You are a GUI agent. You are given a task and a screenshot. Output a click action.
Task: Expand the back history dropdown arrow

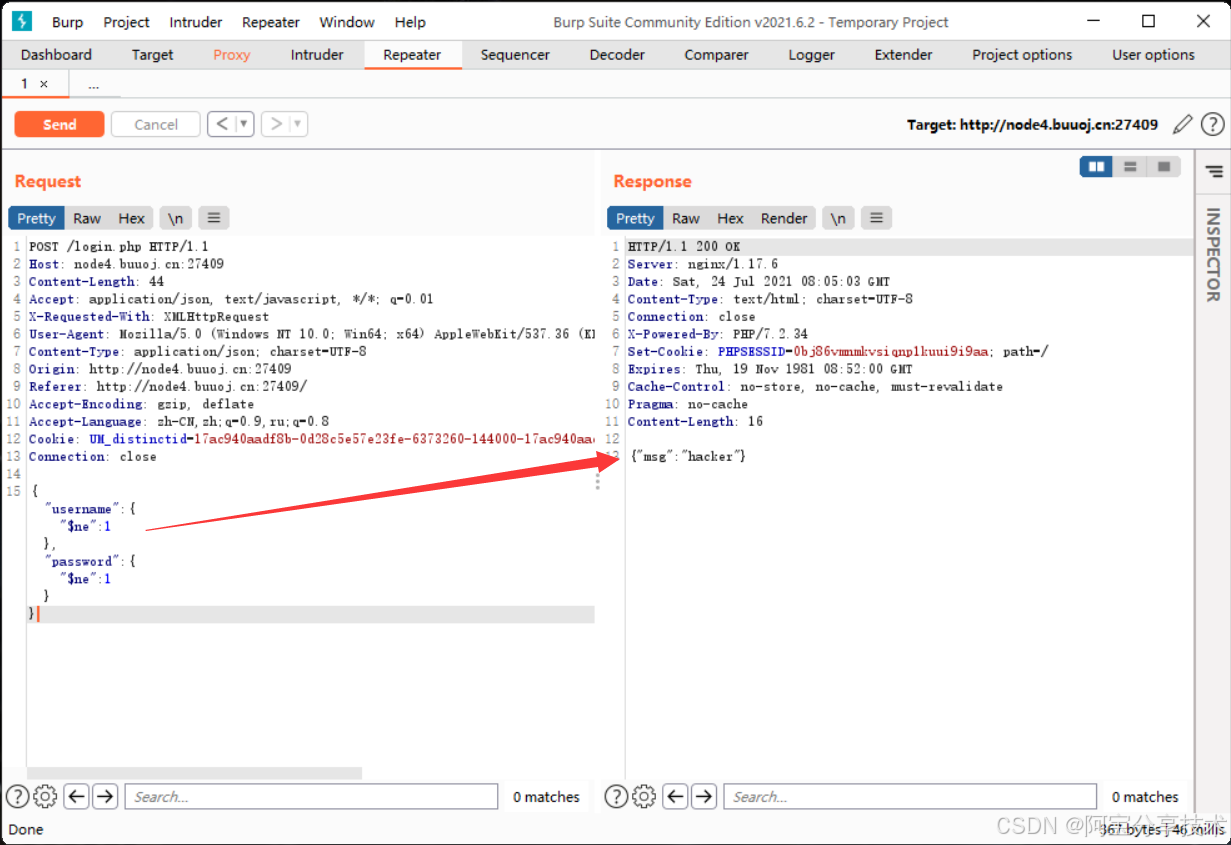tap(244, 124)
